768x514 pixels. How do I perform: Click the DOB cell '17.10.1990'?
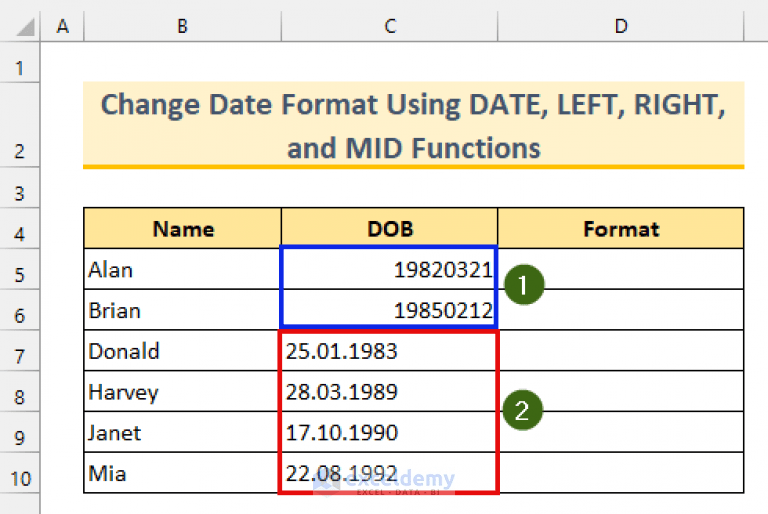pyautogui.click(x=389, y=432)
